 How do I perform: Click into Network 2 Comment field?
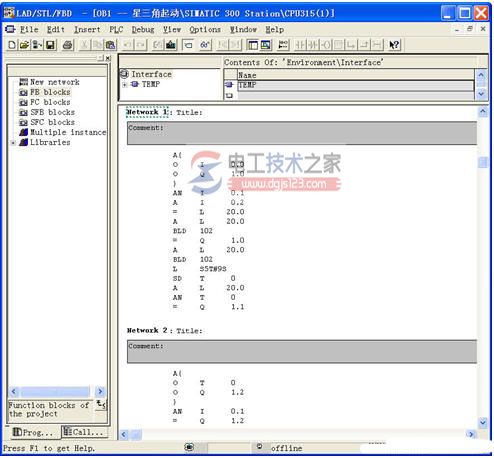[302, 352]
